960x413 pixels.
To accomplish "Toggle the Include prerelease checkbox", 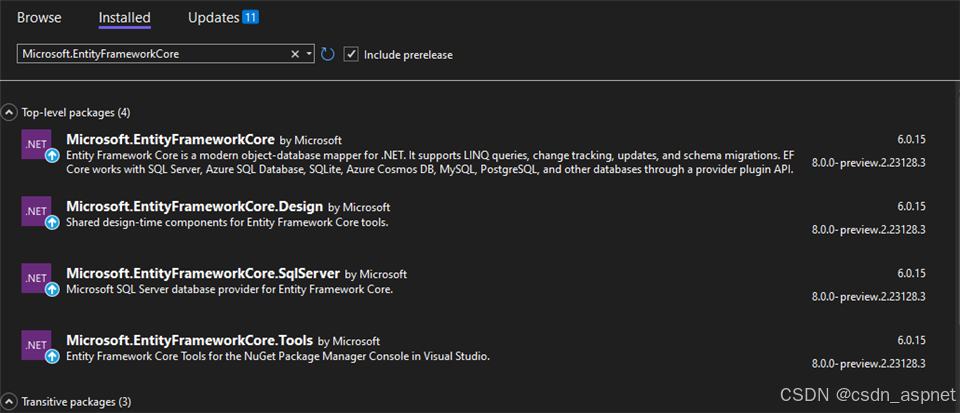I will coord(351,54).
